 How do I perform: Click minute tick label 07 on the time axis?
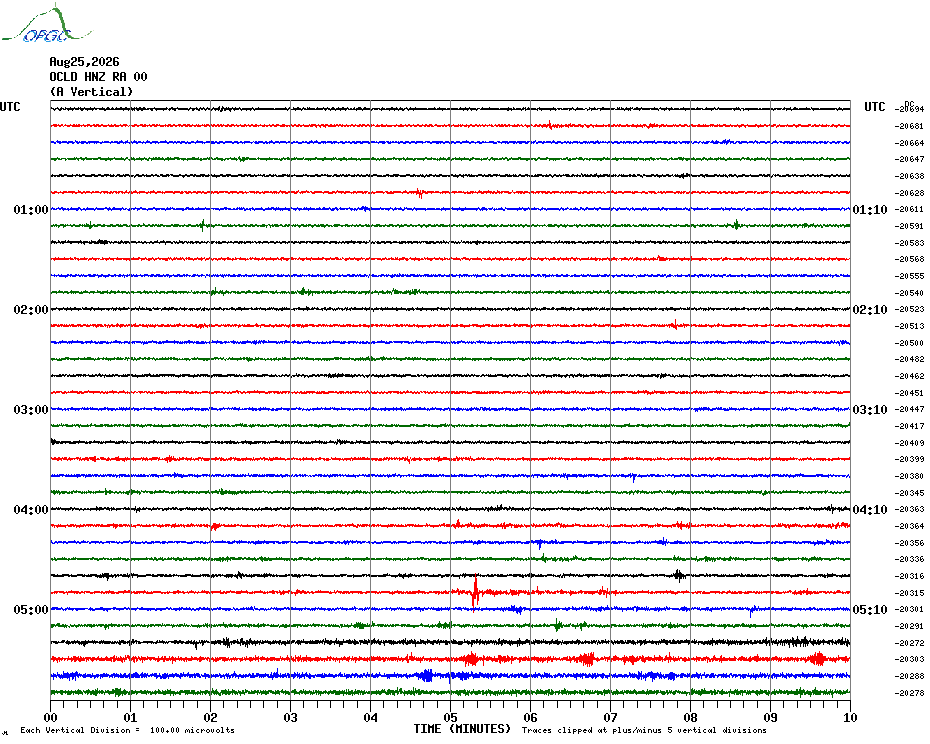pyautogui.click(x=610, y=717)
